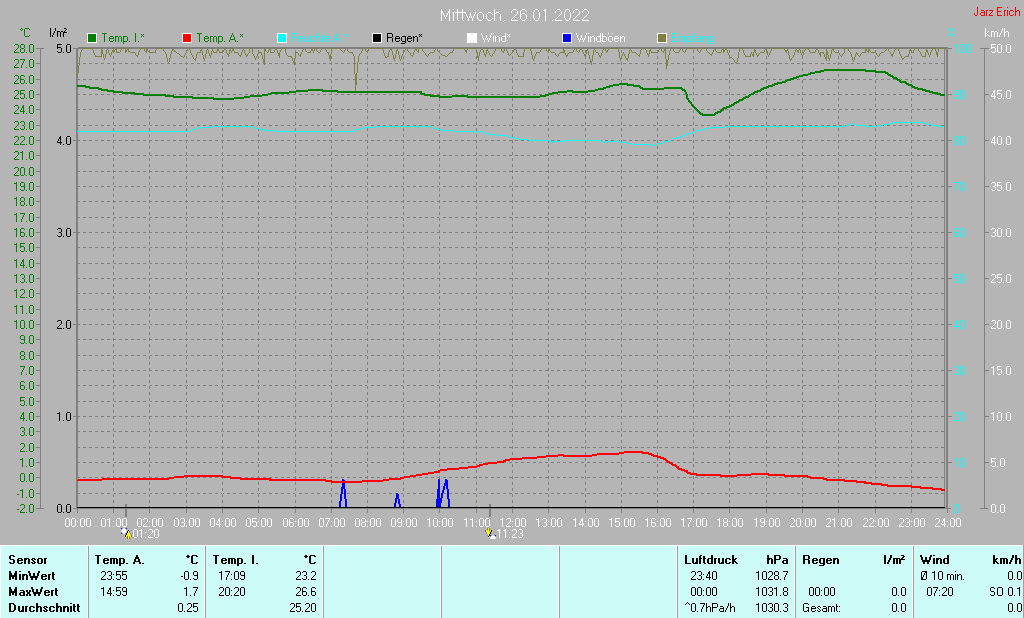Image resolution: width=1024 pixels, height=618 pixels.
Task: Click the 'Sensor' header in the table
Action: point(27,560)
